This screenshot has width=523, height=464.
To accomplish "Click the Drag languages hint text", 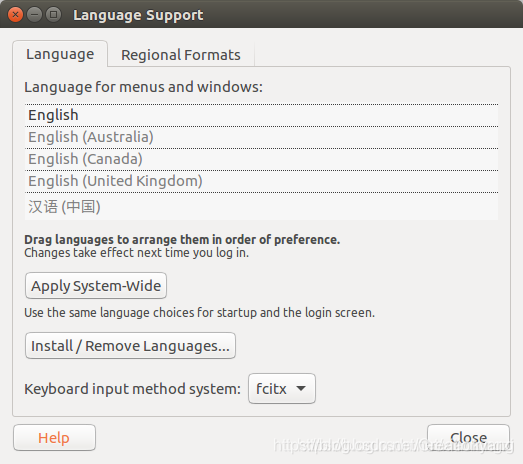I will click(x=182, y=240).
